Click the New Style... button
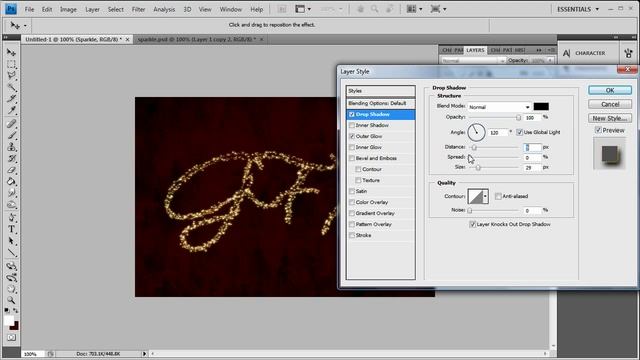The height and width of the screenshot is (360, 640). click(610, 118)
